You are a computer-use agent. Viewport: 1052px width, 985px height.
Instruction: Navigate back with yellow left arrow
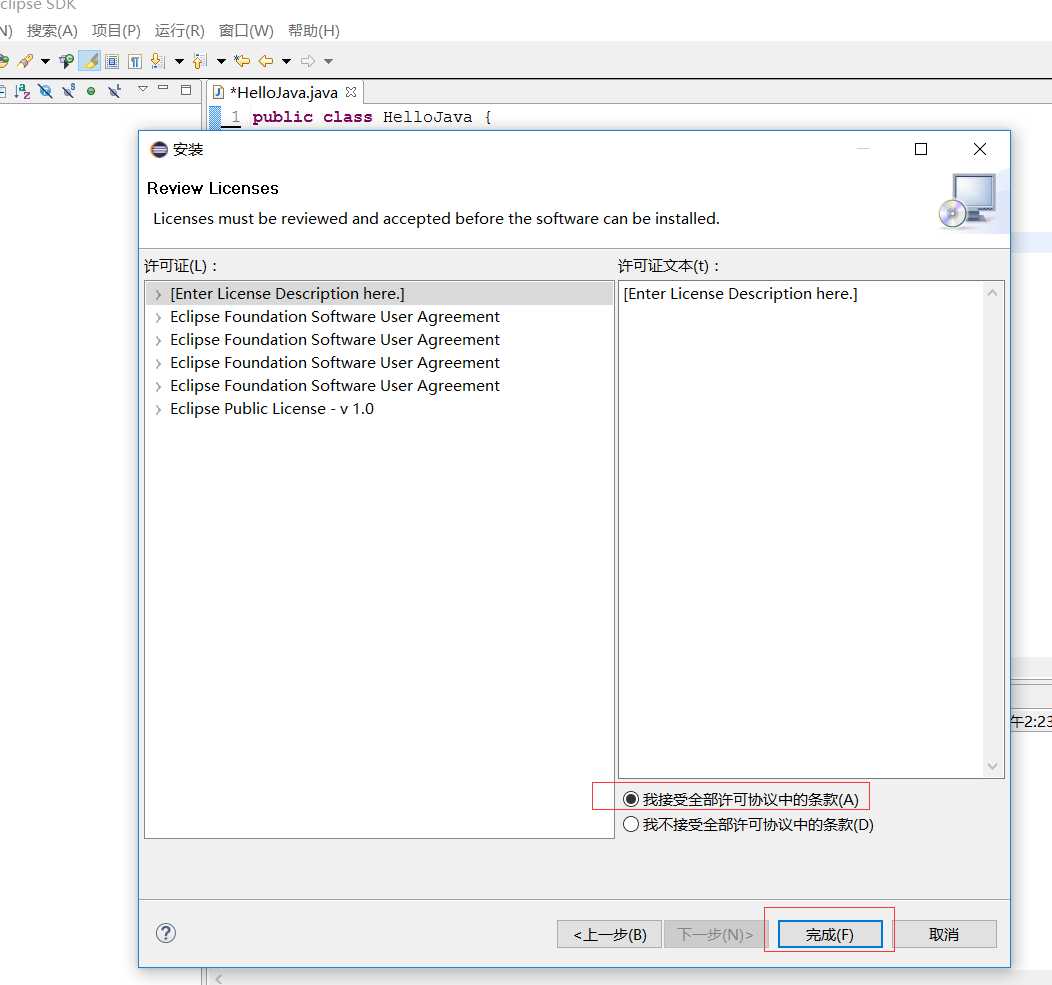tap(266, 61)
